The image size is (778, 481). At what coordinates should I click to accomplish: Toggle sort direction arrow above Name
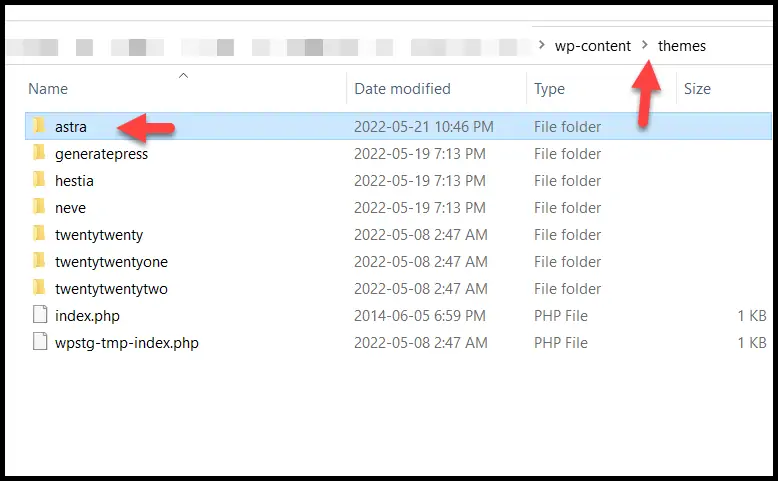pyautogui.click(x=183, y=75)
